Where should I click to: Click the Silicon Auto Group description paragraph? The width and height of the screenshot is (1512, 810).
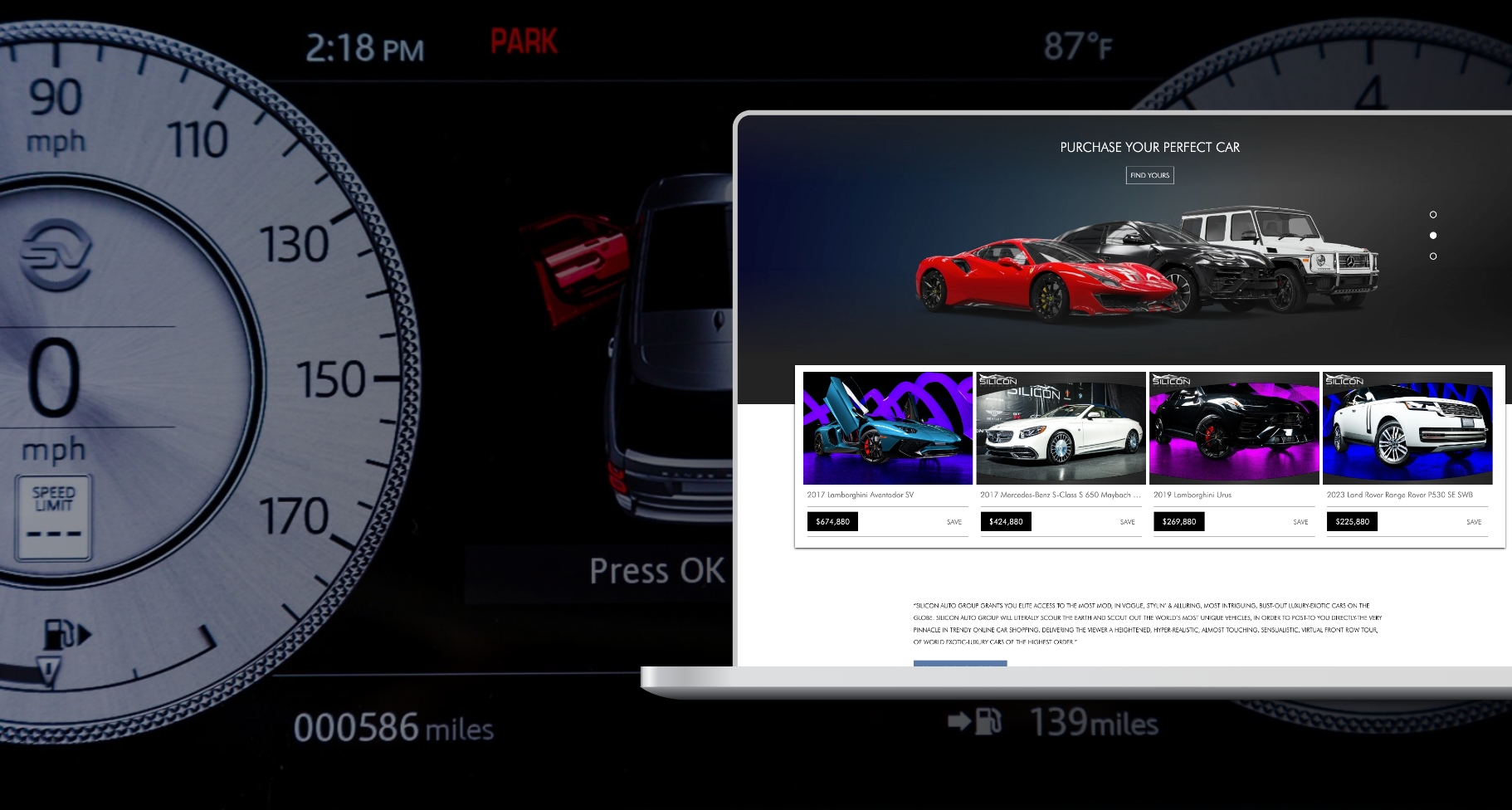1147,623
